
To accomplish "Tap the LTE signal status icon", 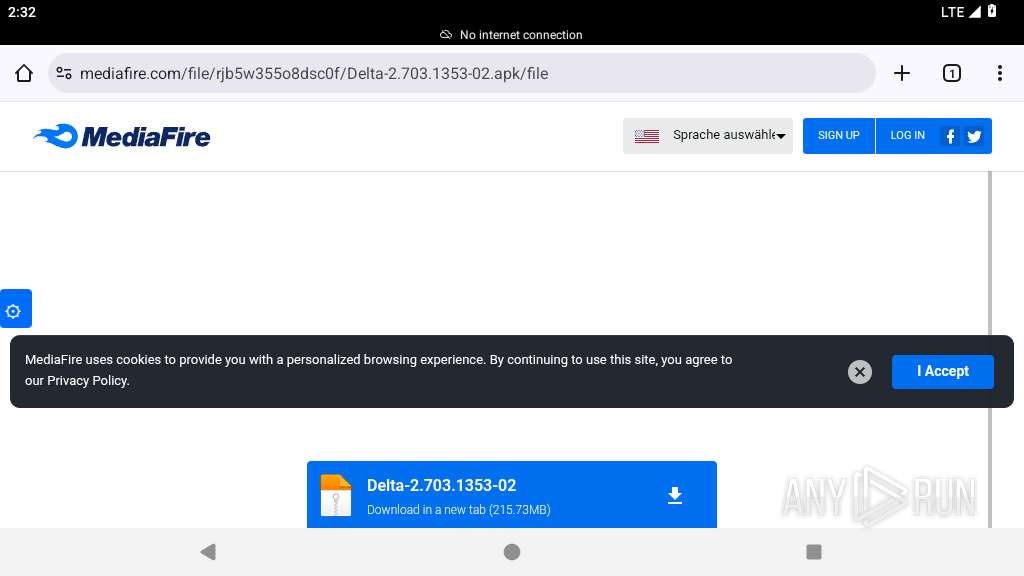I will tap(961, 12).
